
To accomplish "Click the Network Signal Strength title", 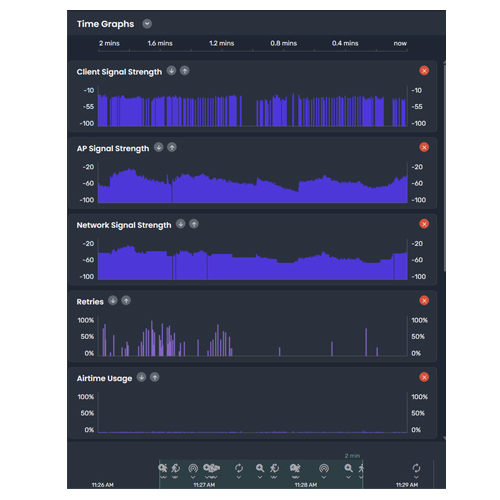I will pyautogui.click(x=124, y=225).
